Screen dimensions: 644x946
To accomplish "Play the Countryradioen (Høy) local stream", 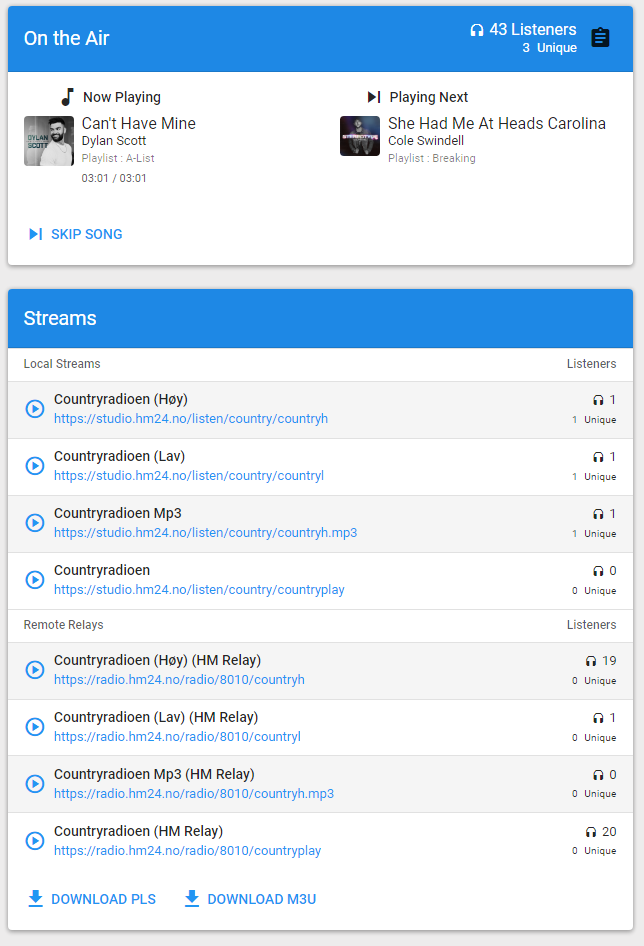I will tap(34, 409).
